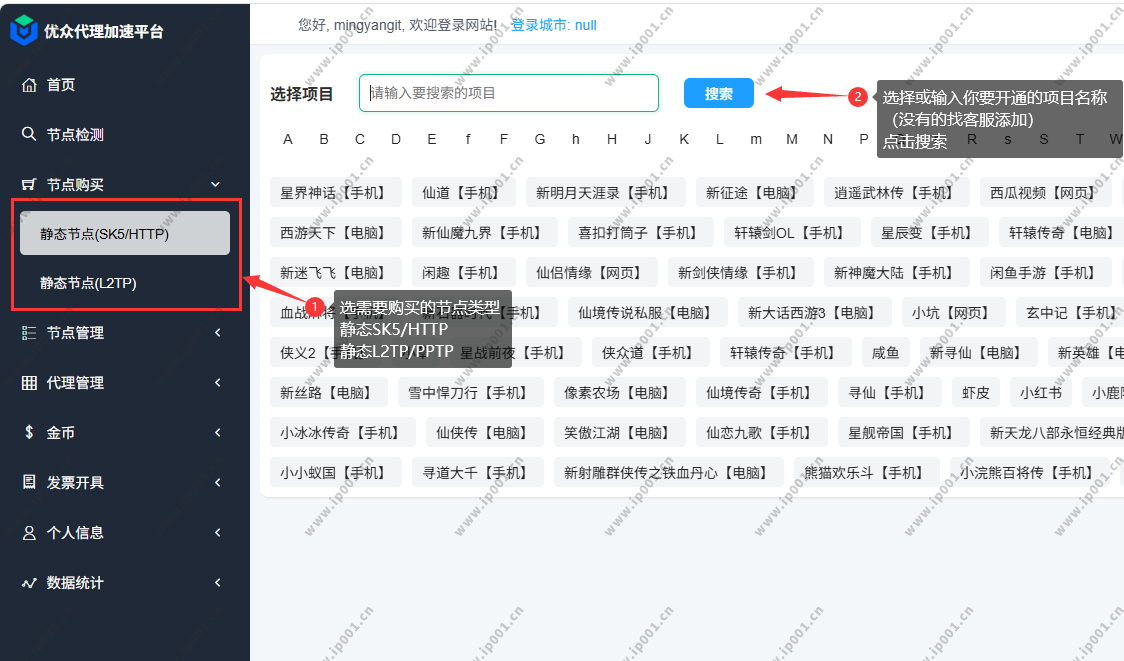This screenshot has width=1124, height=661.
Task: Select project 西游天下【电脑】
Action: [335, 233]
